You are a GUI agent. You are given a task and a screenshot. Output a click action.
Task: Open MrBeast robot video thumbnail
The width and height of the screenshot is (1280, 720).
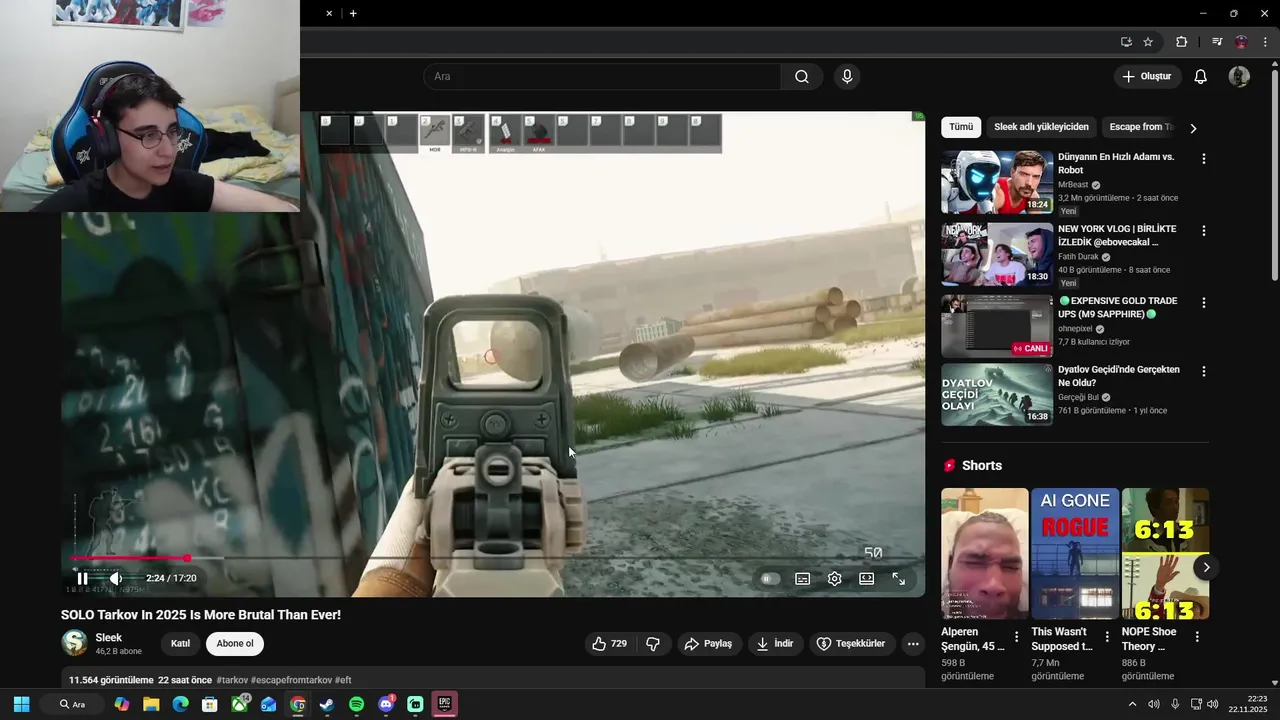coord(997,182)
